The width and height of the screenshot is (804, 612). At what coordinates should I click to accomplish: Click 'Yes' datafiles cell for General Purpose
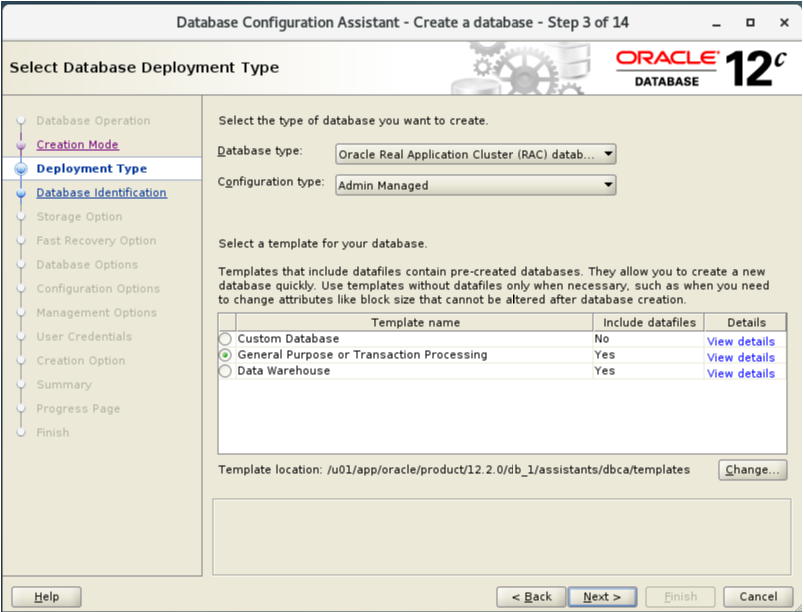605,355
